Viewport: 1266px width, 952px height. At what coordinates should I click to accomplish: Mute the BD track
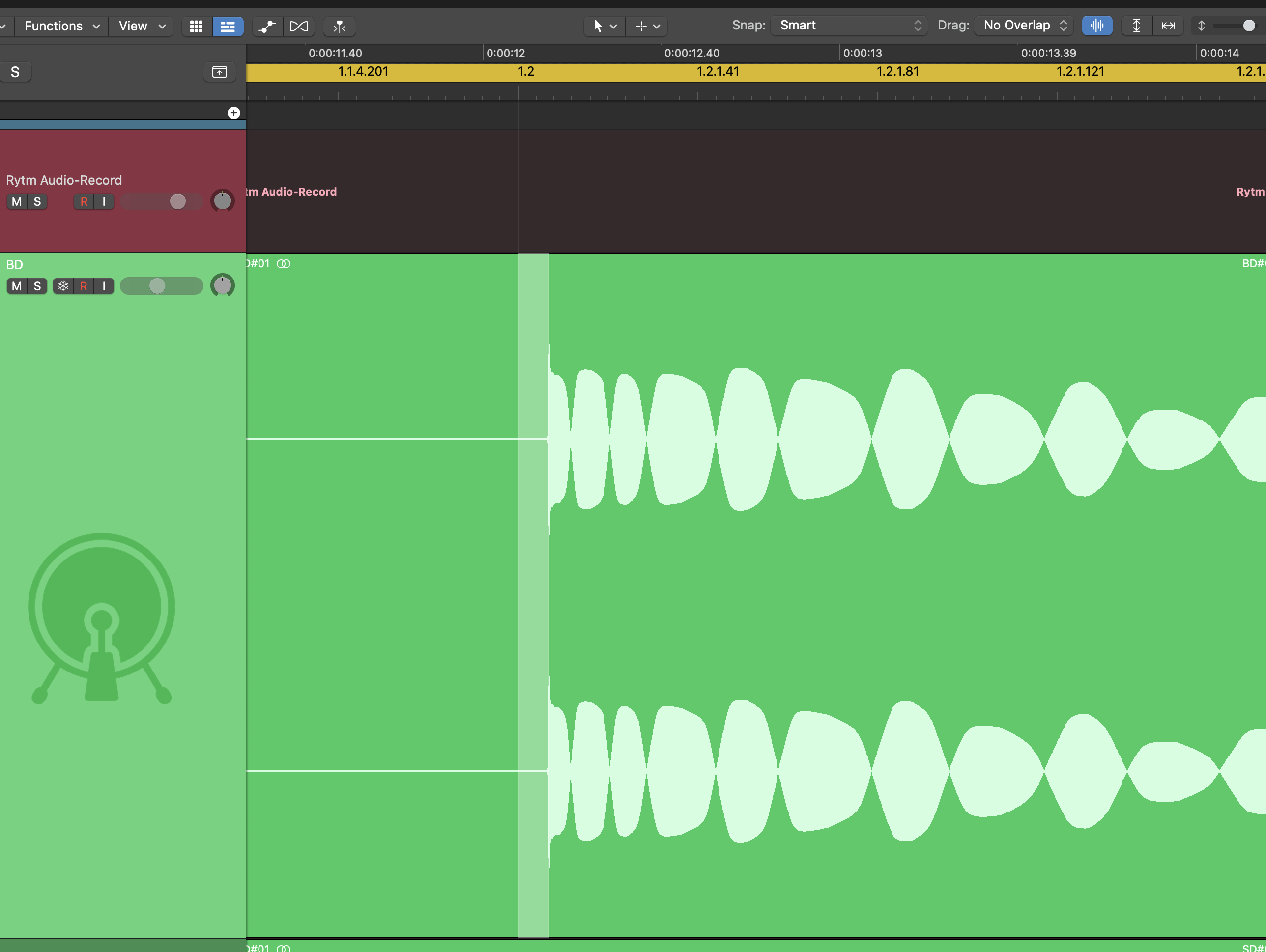tap(17, 286)
